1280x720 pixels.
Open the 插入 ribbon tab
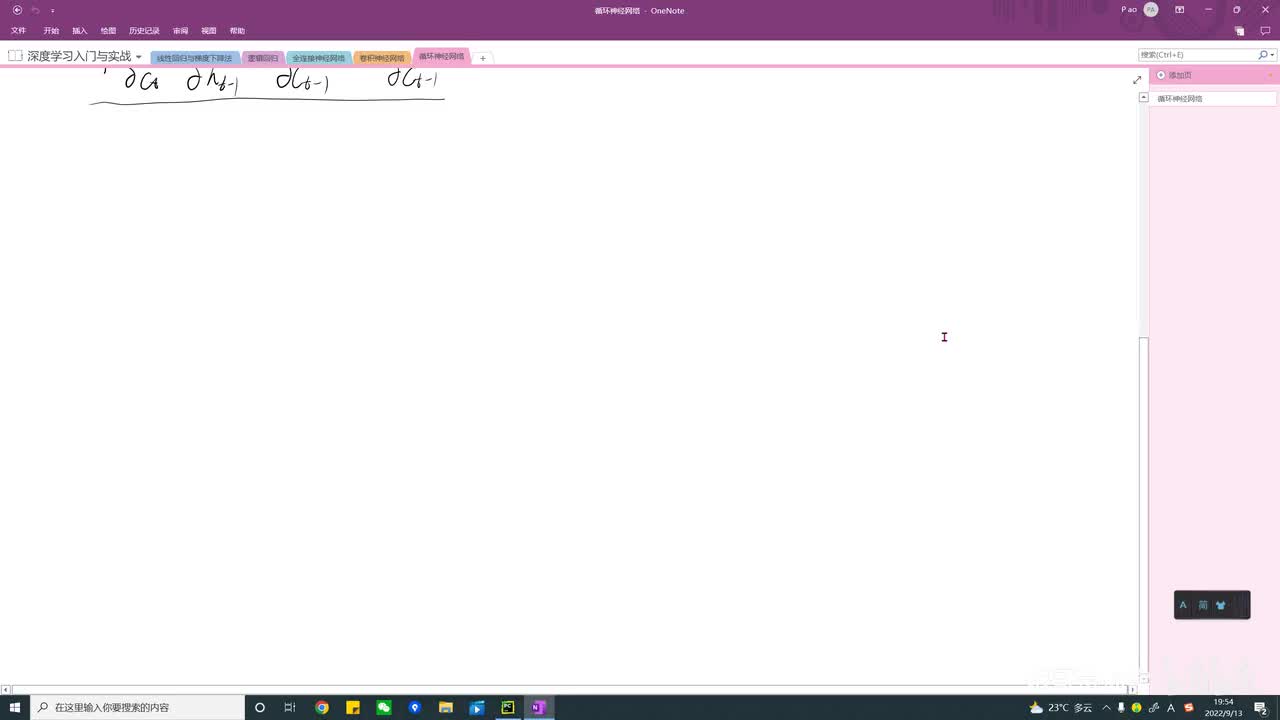pyautogui.click(x=80, y=31)
